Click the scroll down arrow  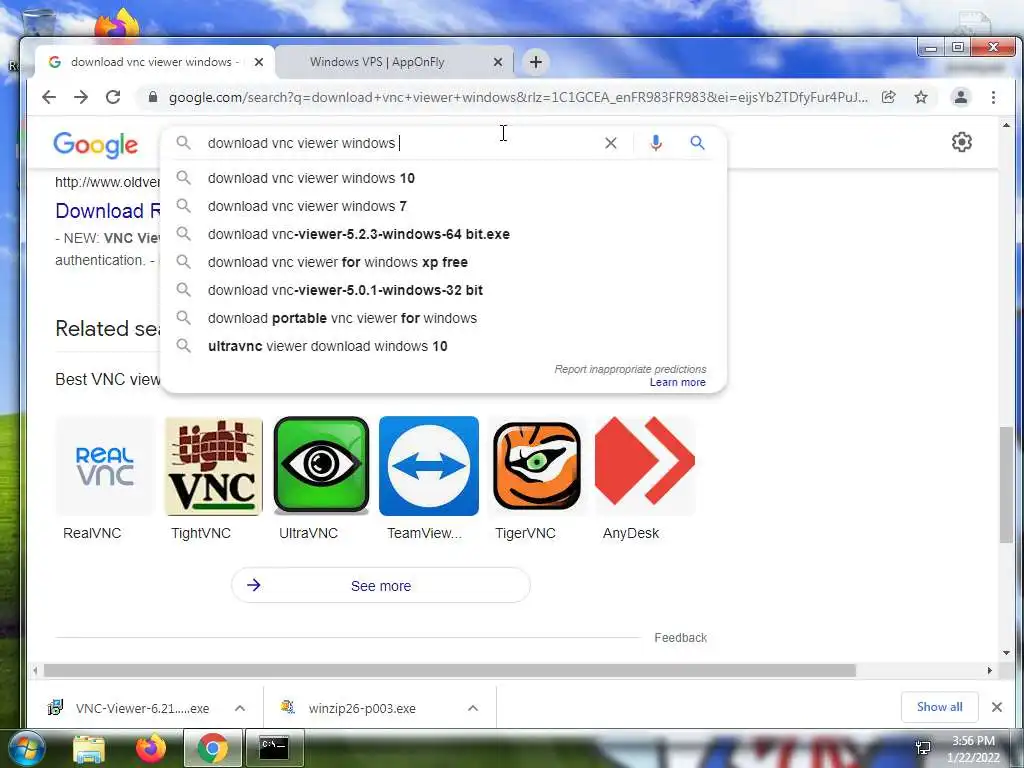coord(1006,652)
